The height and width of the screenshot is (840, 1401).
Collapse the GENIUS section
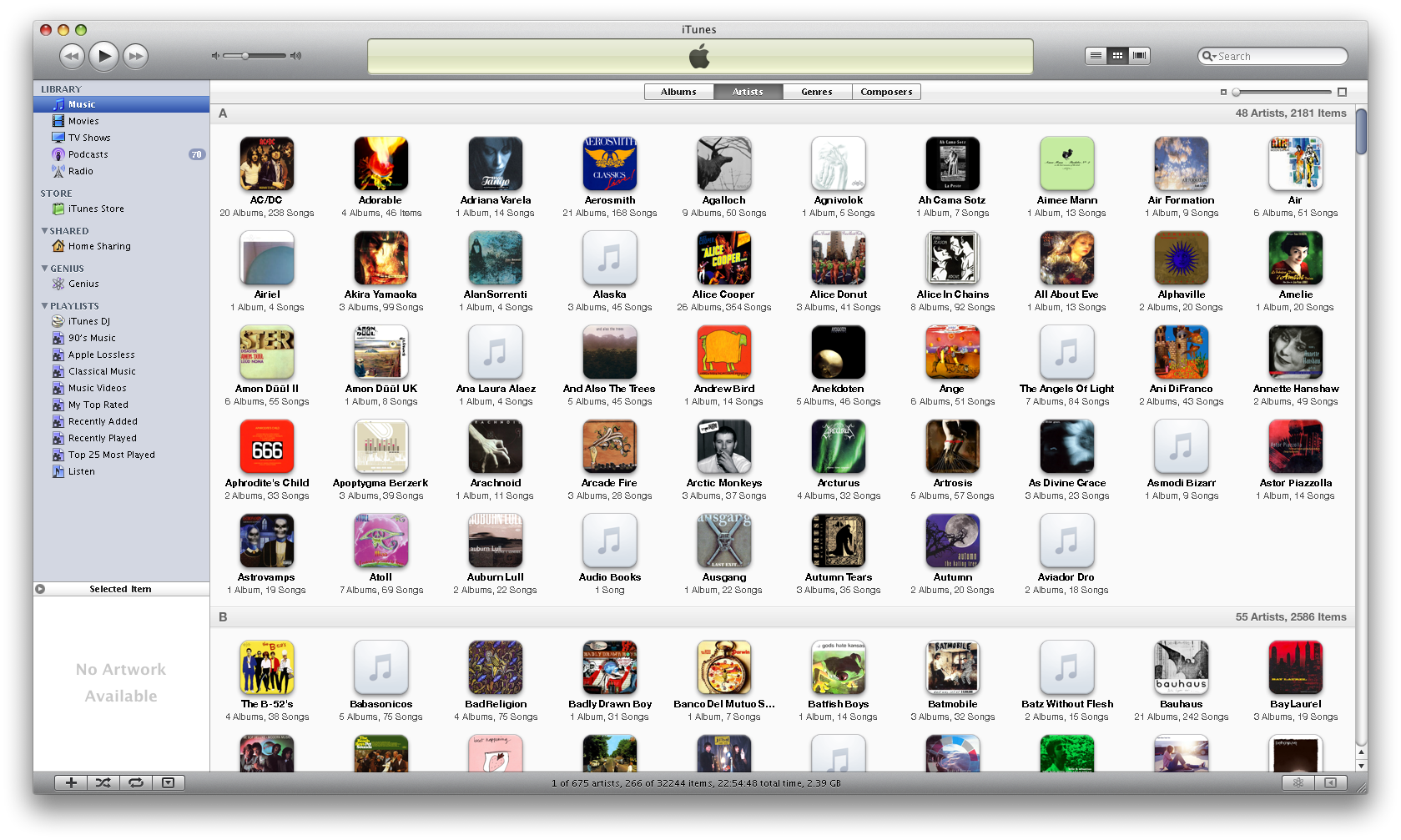pyautogui.click(x=44, y=269)
